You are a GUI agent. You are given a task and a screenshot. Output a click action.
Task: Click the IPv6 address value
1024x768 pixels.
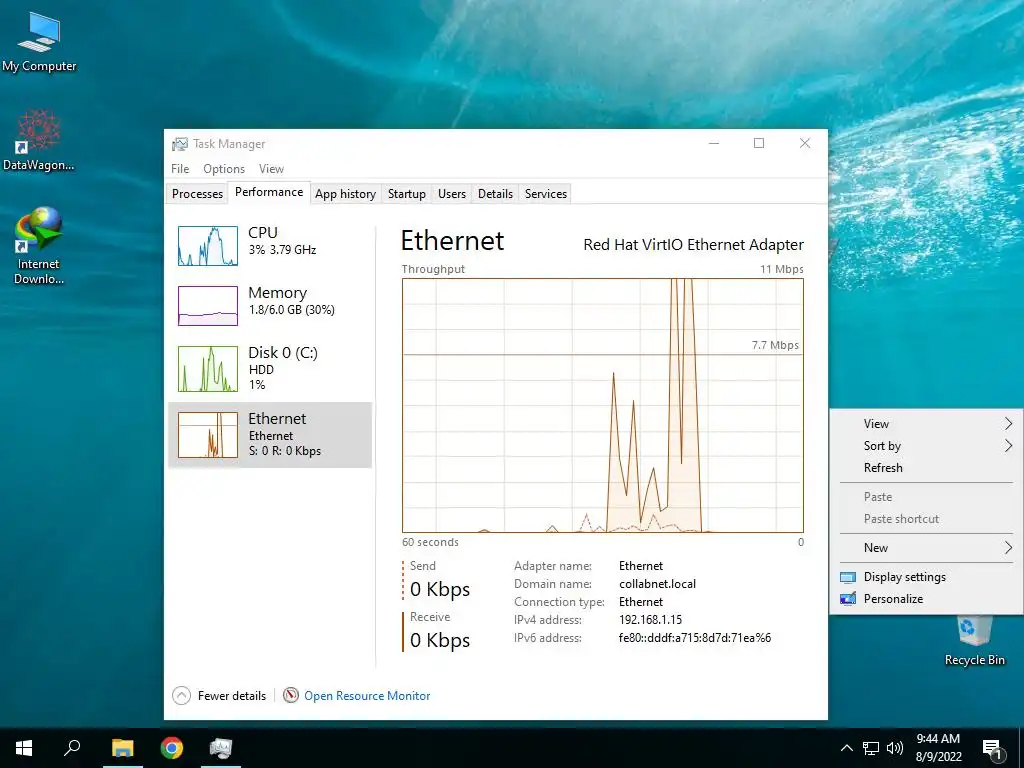(695, 637)
